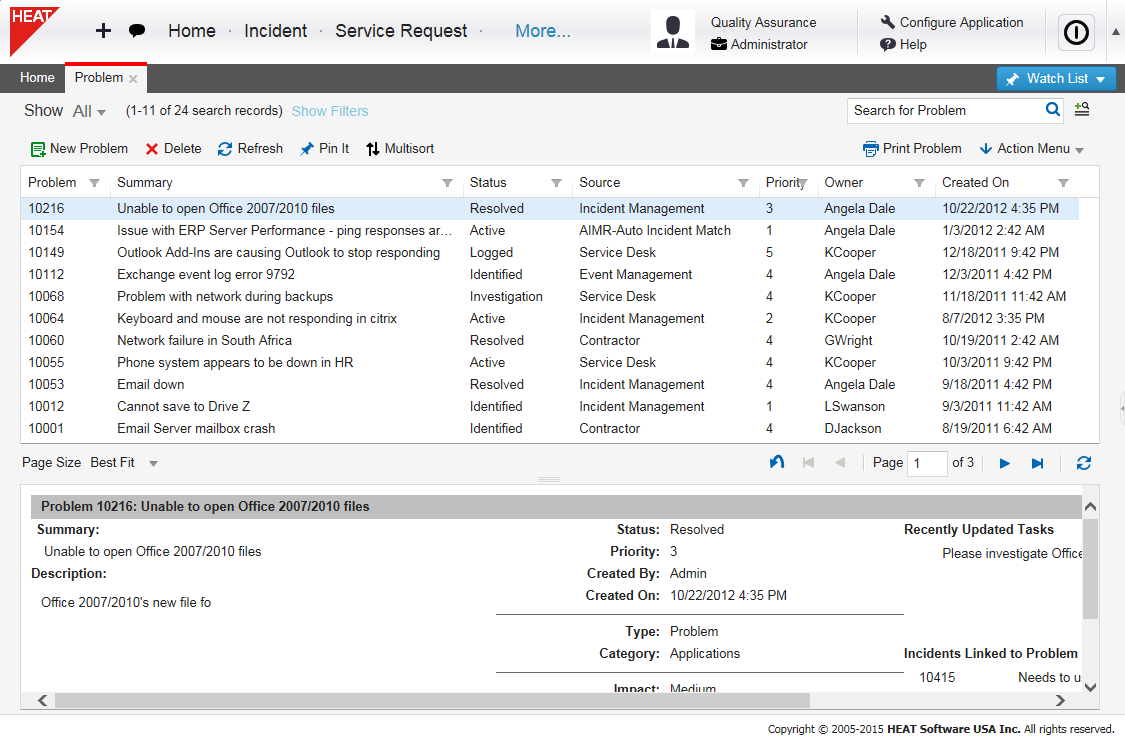Run the problem search with the magnifier icon

pos(1053,110)
